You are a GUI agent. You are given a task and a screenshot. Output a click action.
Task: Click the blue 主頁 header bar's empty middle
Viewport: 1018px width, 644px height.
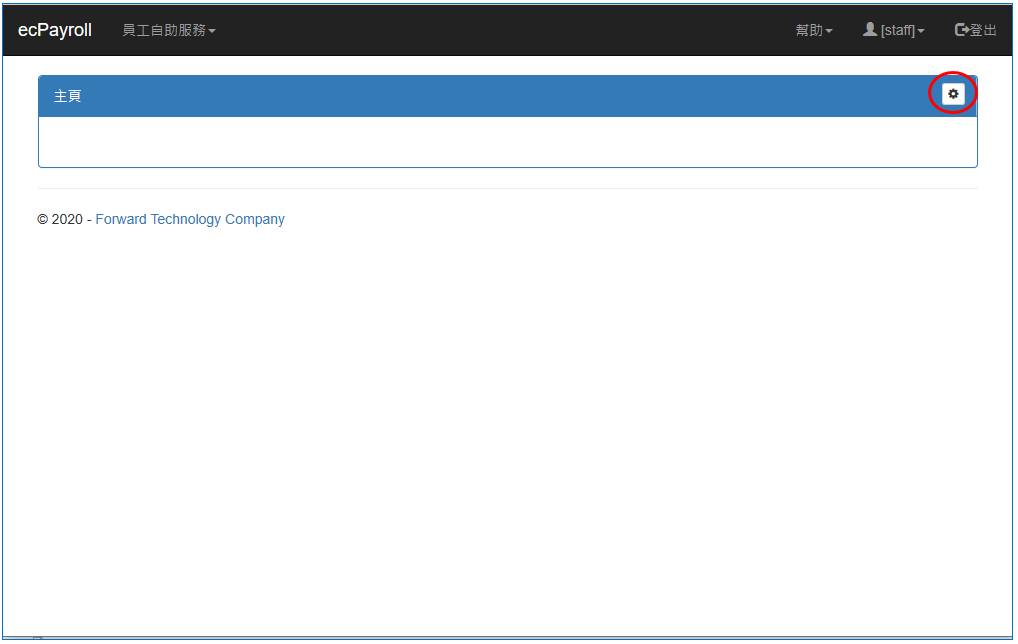click(x=500, y=96)
